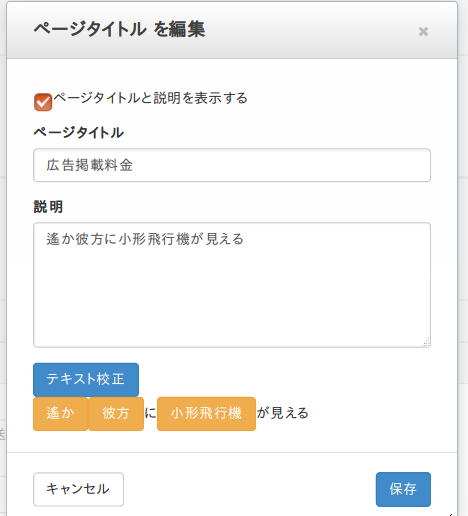This screenshot has height=516, width=468.
Task: Run the テキスト校正 button
Action: [86, 379]
